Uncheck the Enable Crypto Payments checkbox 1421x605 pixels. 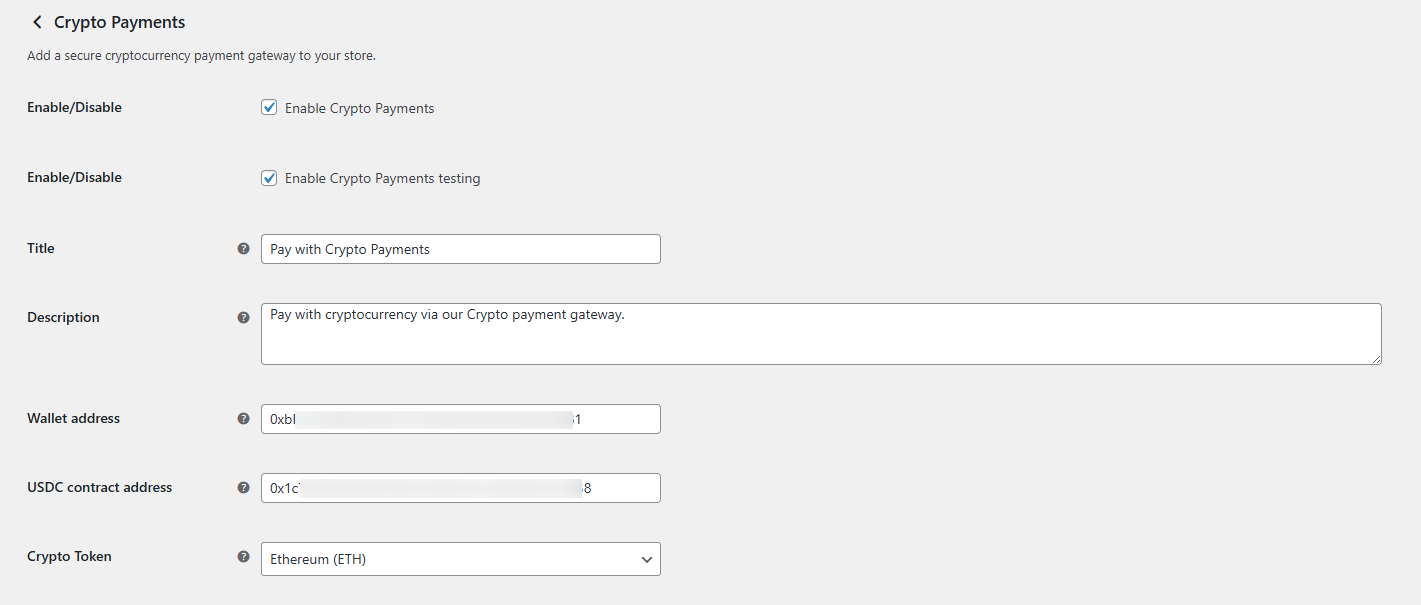269,107
